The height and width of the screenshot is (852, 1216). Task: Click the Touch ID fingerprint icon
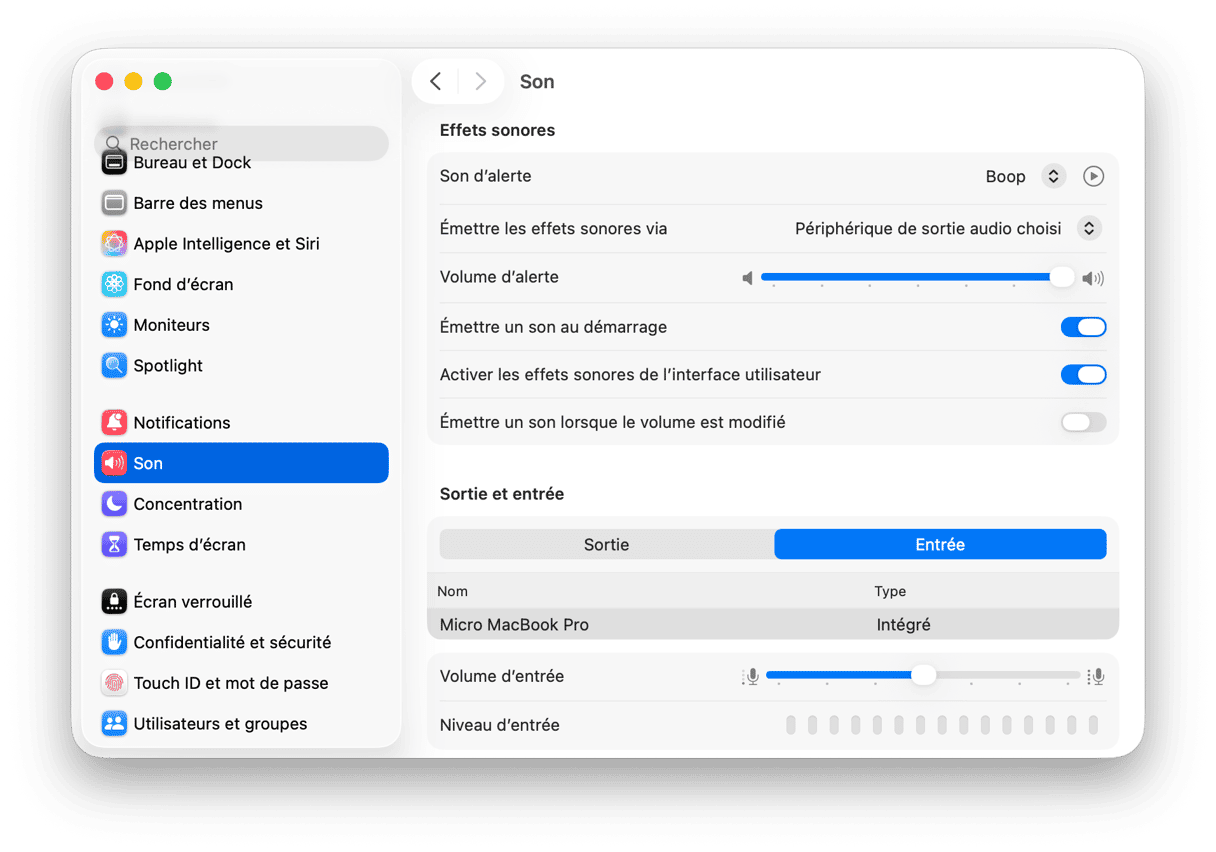(x=114, y=684)
